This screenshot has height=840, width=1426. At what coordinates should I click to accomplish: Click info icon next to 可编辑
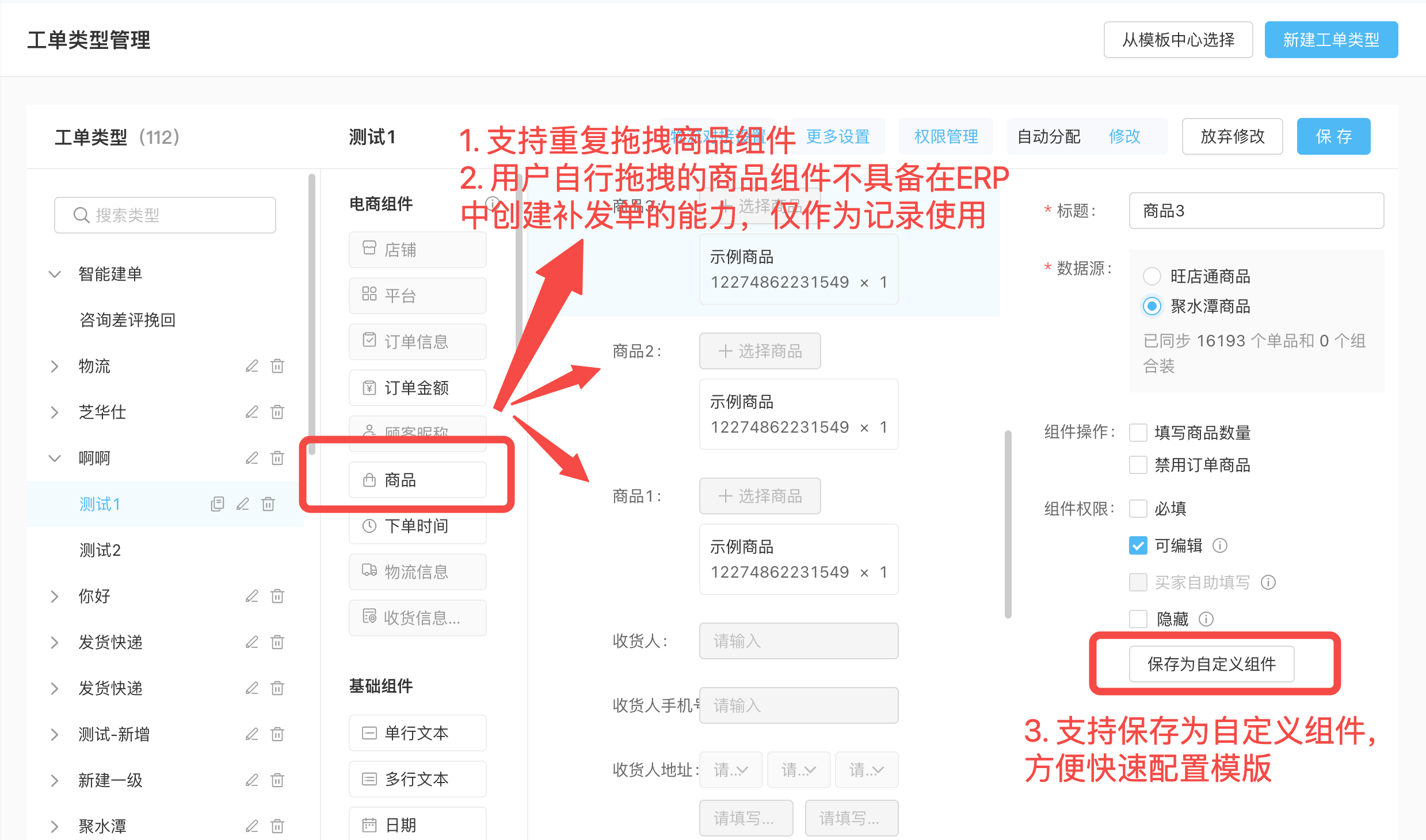1220,545
